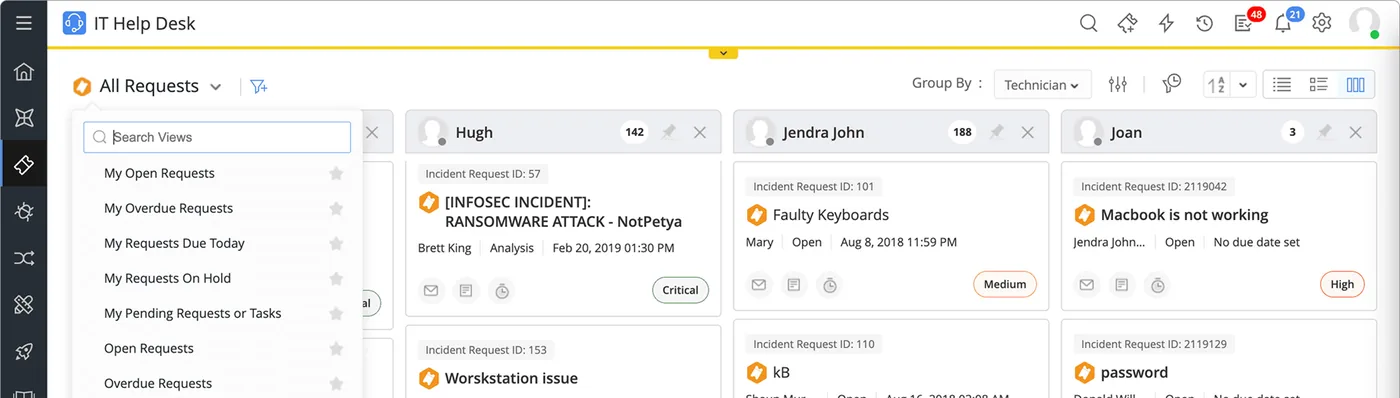Star the My Requests On Hold view
The width and height of the screenshot is (1400, 398).
pos(337,278)
